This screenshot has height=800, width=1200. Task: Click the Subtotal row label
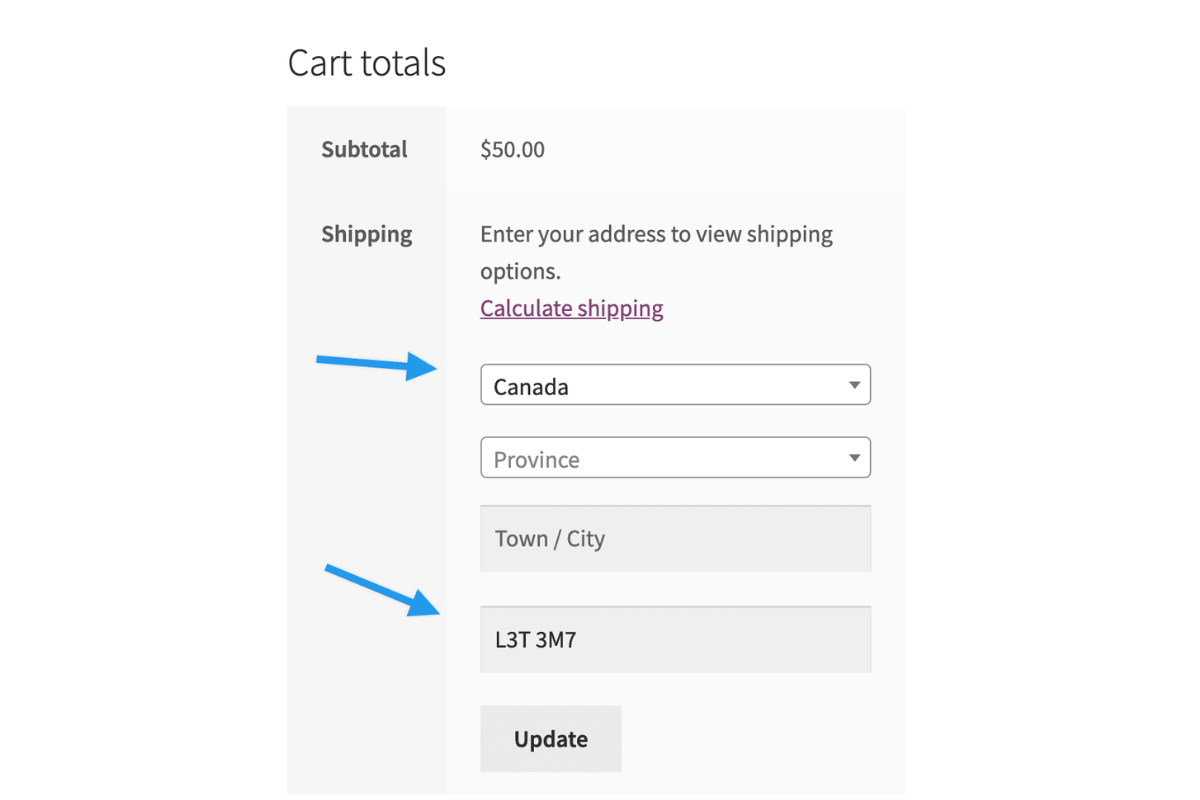(364, 150)
